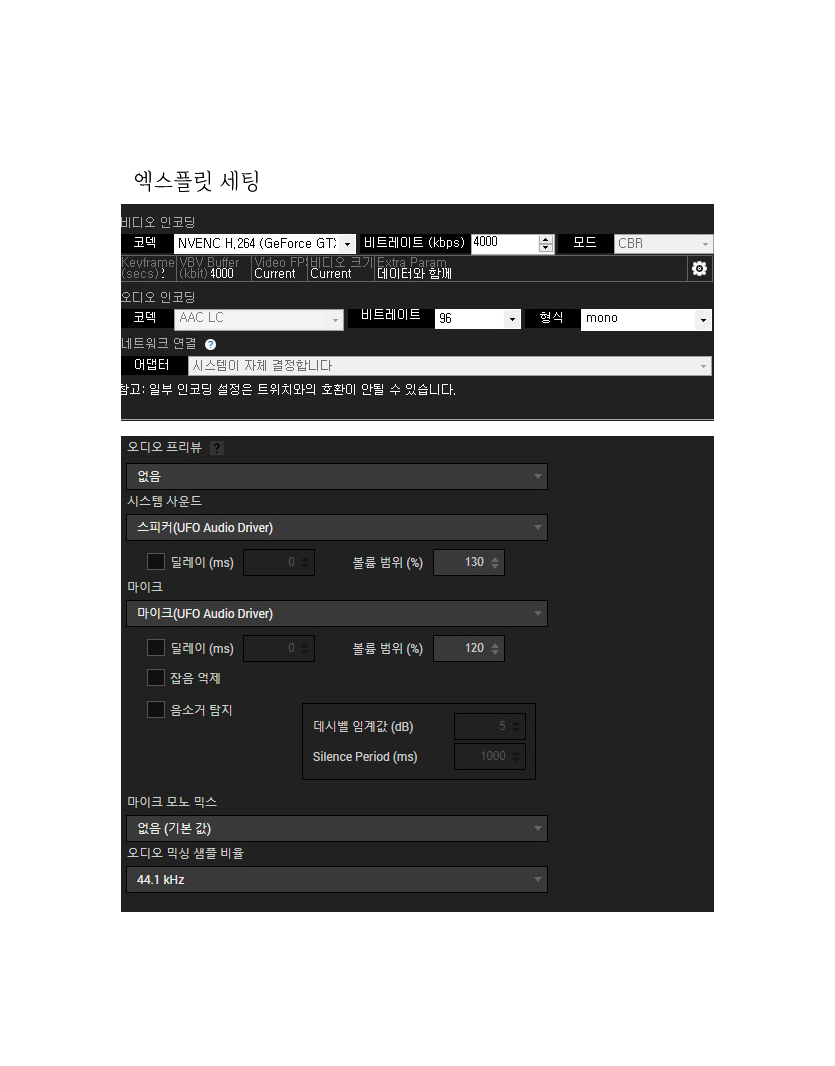Viewport: 835px width, 1066px height.
Task: Click the 엑스플릿 세팅 heading text
Action: tap(197, 181)
